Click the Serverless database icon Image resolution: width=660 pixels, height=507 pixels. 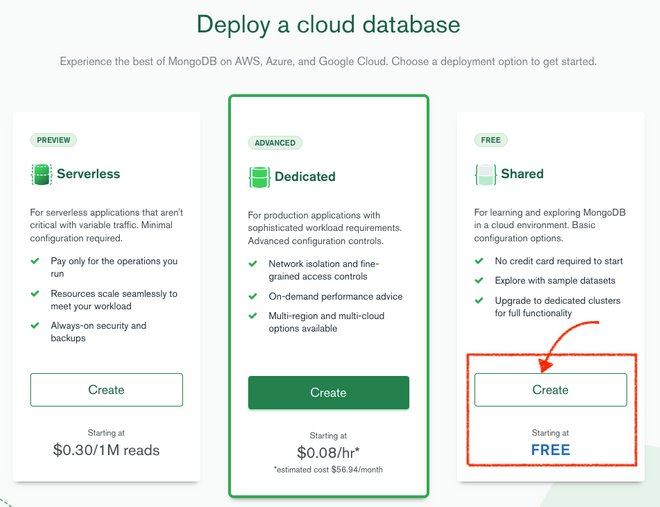pyautogui.click(x=41, y=175)
